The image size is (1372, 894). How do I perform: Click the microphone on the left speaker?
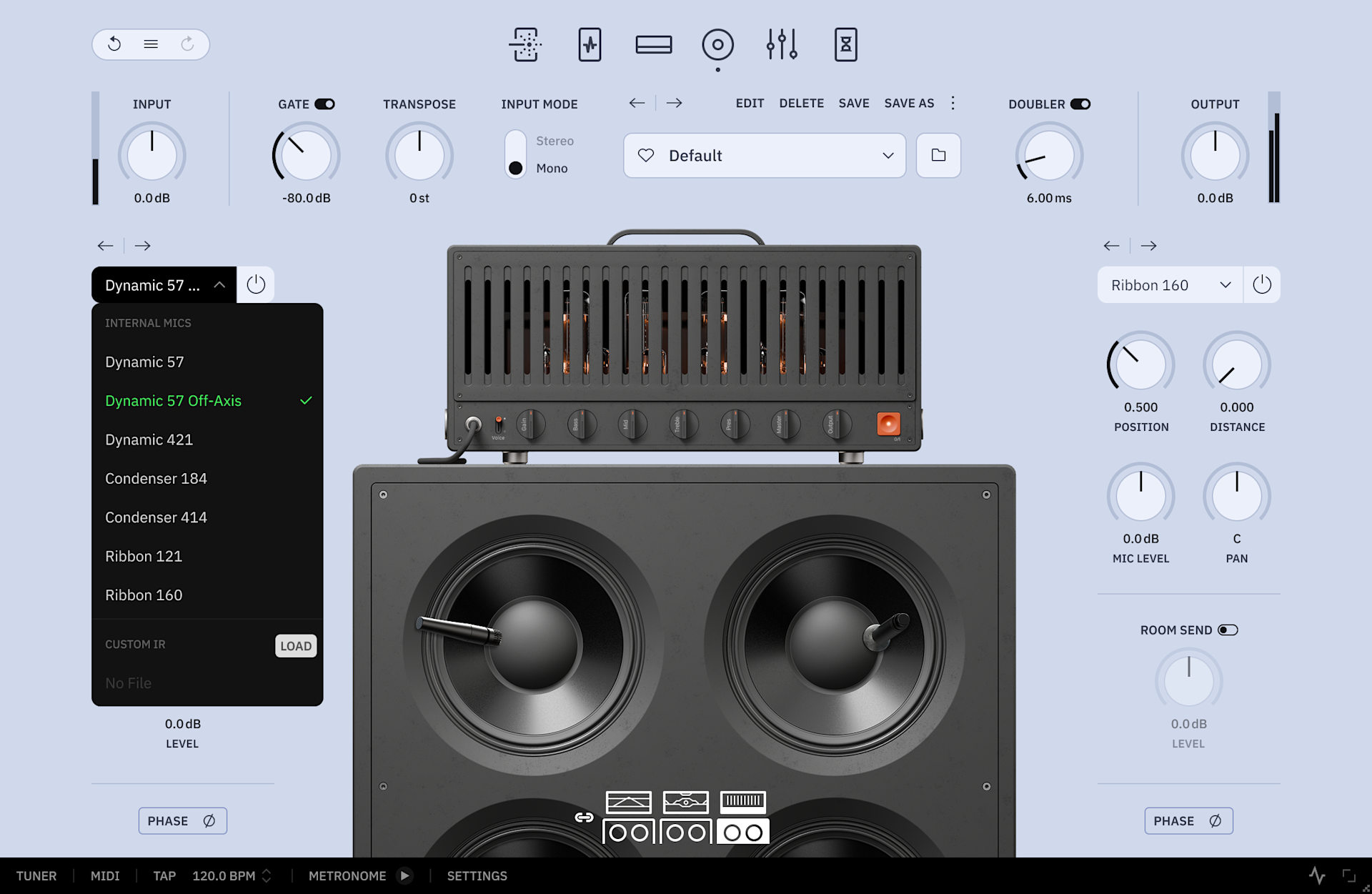click(x=459, y=631)
